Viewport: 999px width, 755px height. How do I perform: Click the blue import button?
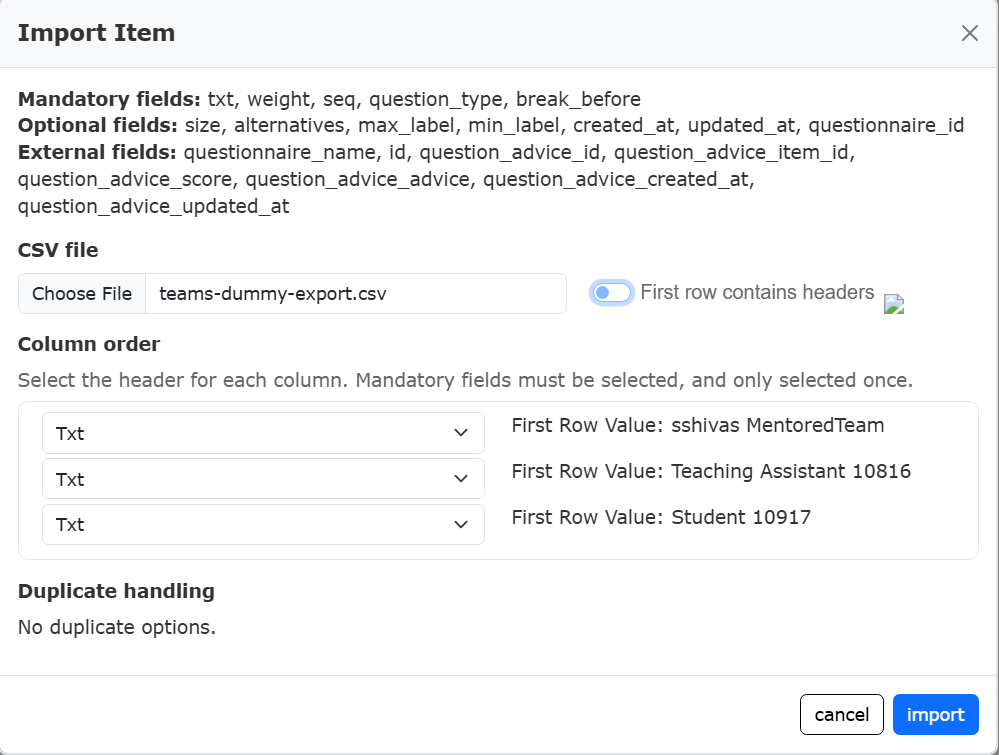click(935, 715)
